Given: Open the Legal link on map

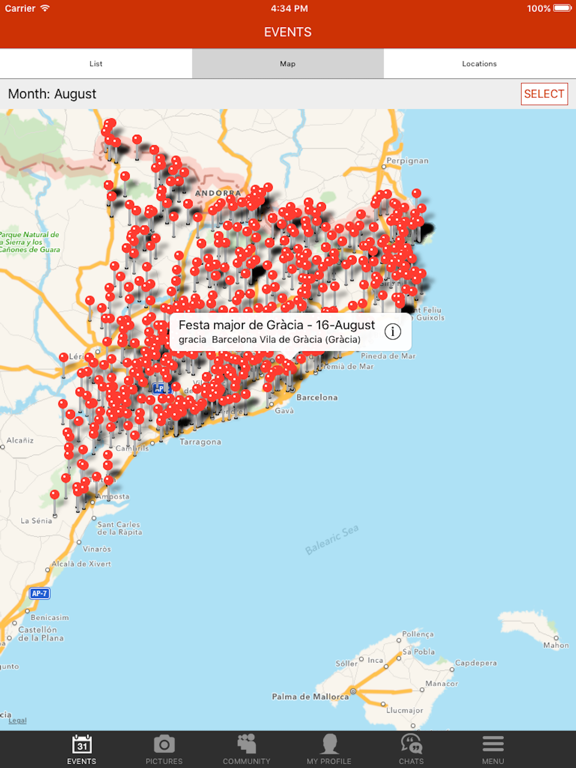Looking at the screenshot, I should coord(18,720).
